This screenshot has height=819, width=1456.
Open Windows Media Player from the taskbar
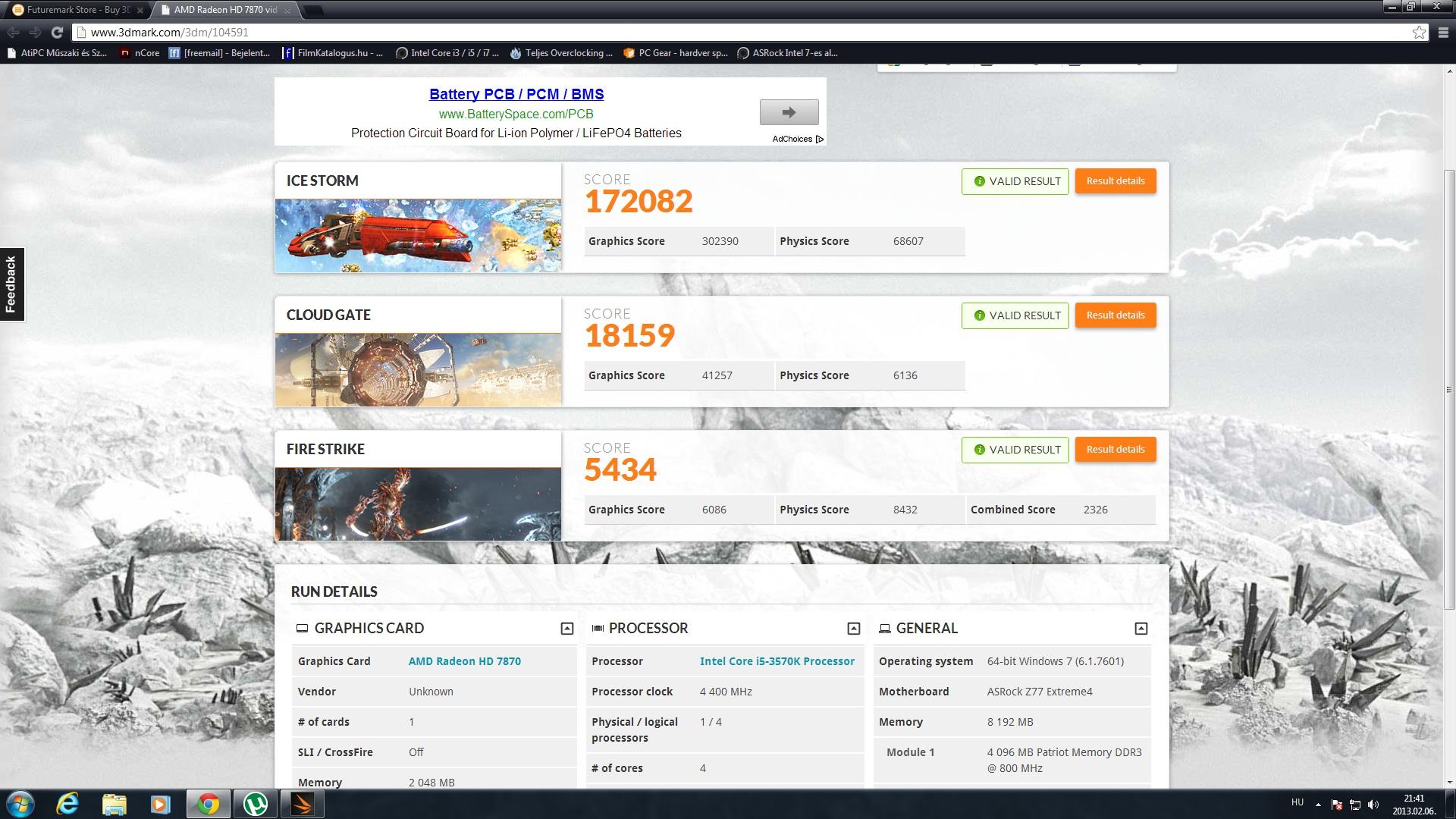tap(160, 804)
